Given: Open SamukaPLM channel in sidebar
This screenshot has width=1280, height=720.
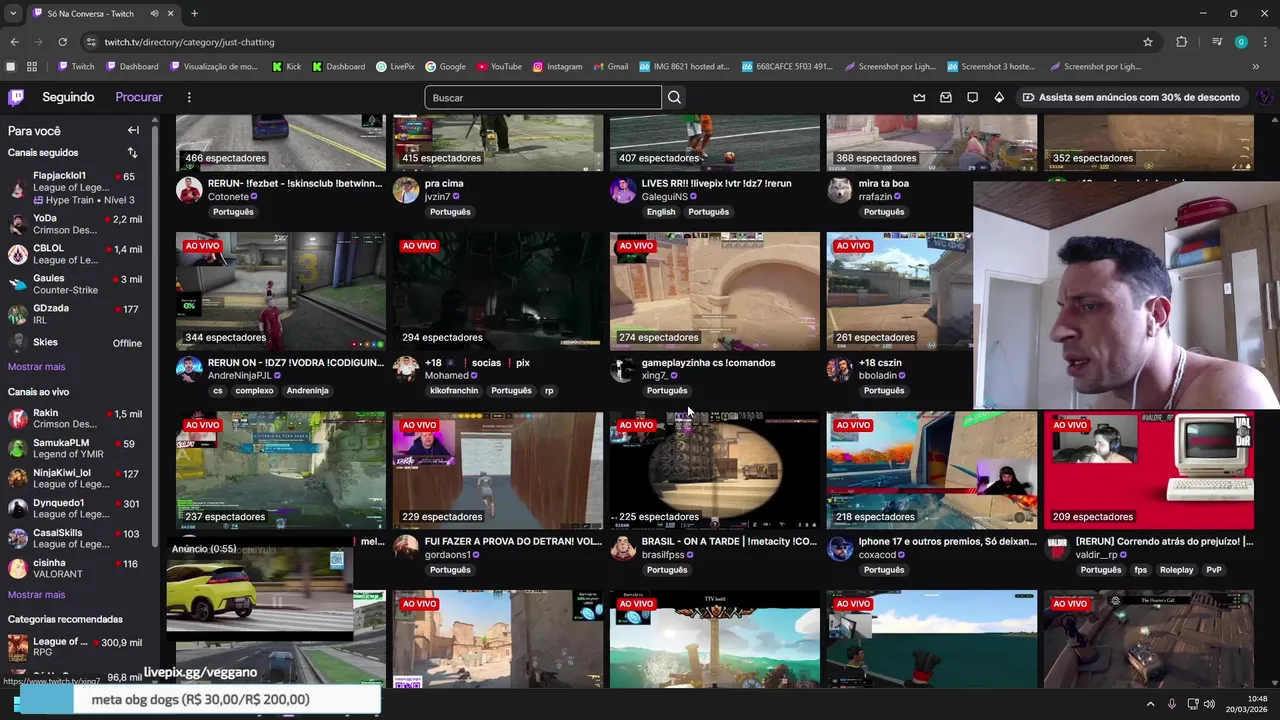Looking at the screenshot, I should coord(76,448).
